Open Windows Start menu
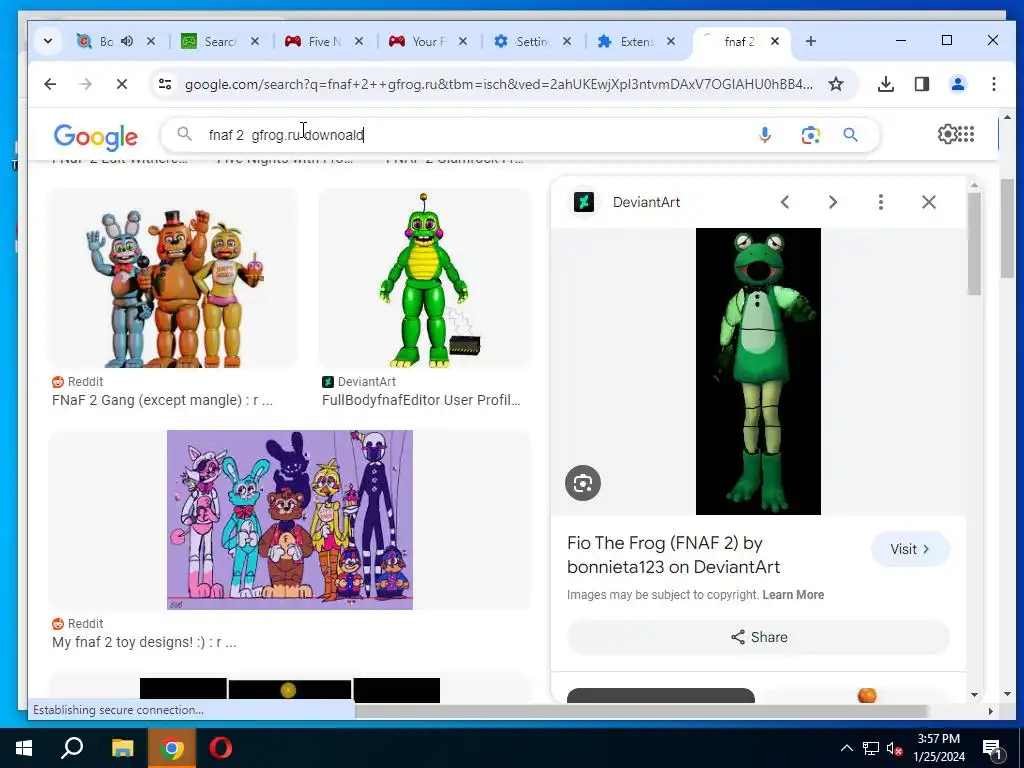The image size is (1024, 768). [x=24, y=748]
